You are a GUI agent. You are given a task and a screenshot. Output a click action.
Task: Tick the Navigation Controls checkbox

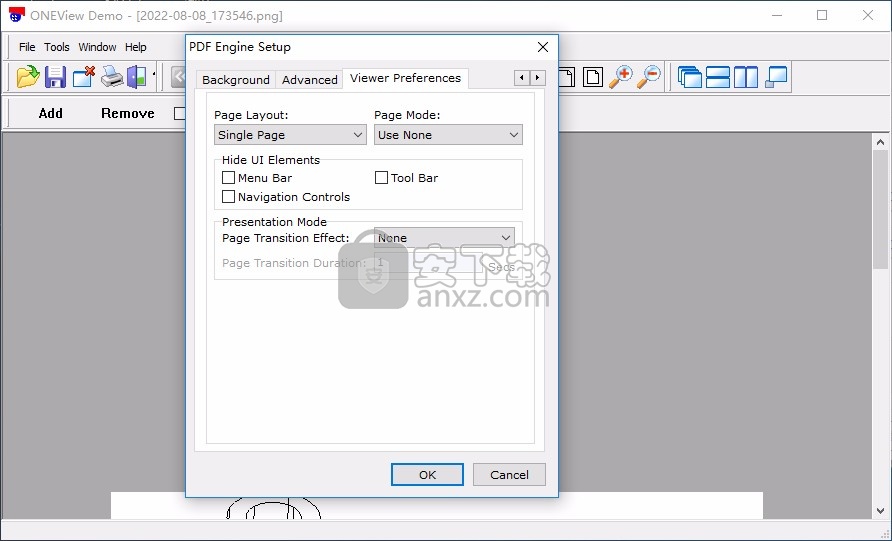point(228,197)
